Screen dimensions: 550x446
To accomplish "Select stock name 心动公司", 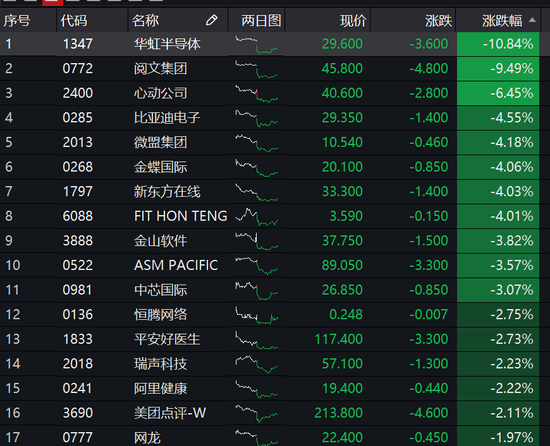I will 160,93.
